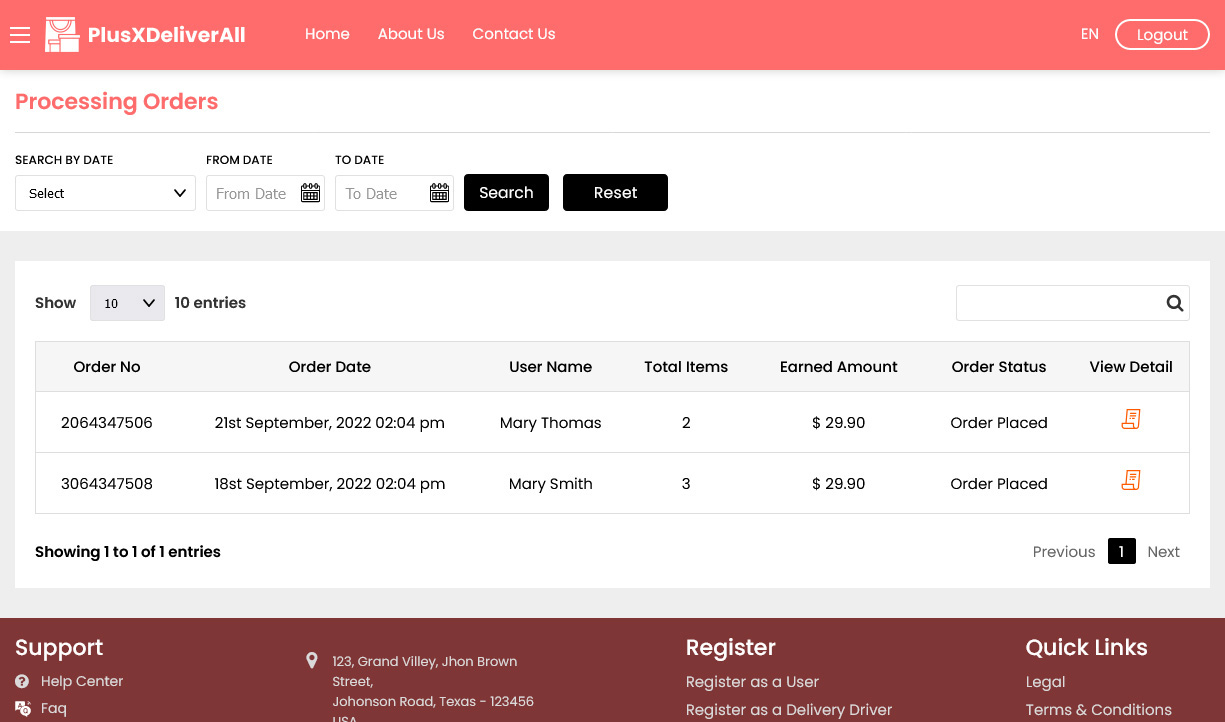
Task: Click the Reset button
Action: [x=615, y=193]
